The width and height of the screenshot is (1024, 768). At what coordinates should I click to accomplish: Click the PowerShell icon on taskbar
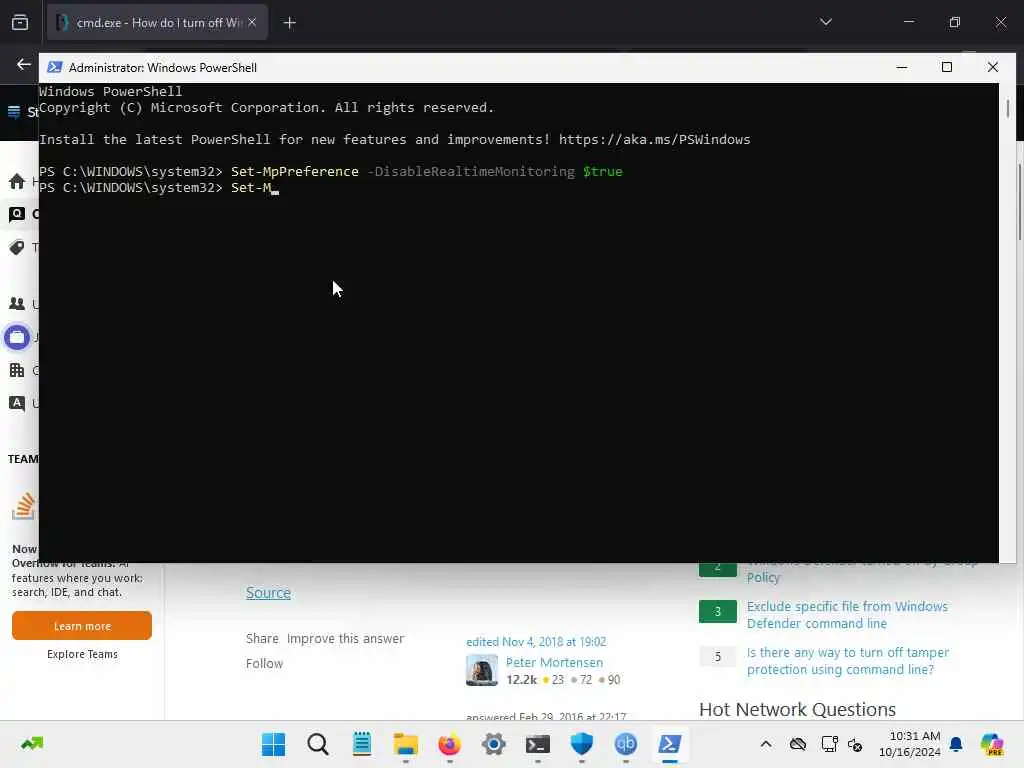pyautogui.click(x=669, y=744)
